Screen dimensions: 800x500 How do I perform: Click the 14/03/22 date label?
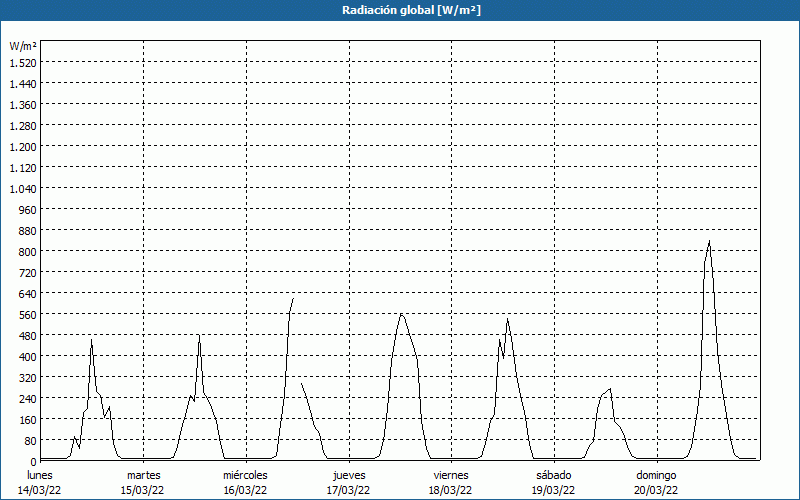tap(40, 490)
